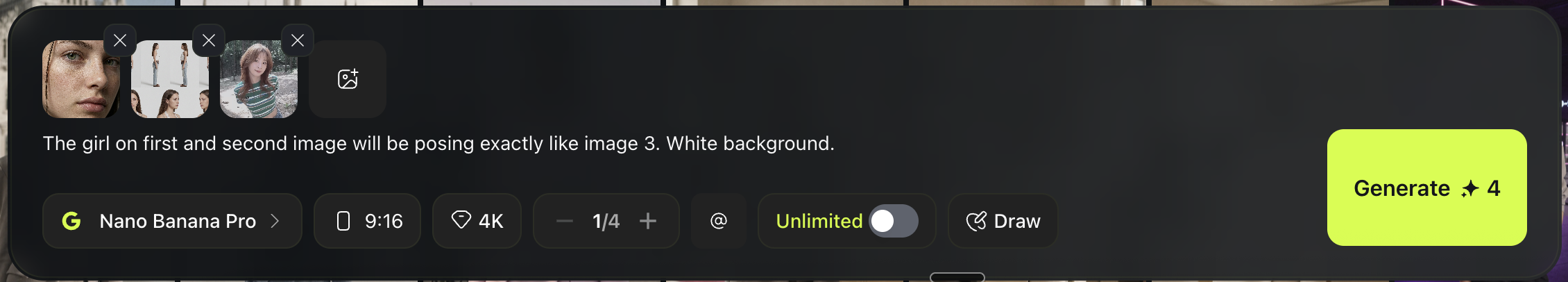Open the Draw tool
The height and width of the screenshot is (282, 1568).
pos(1003,221)
